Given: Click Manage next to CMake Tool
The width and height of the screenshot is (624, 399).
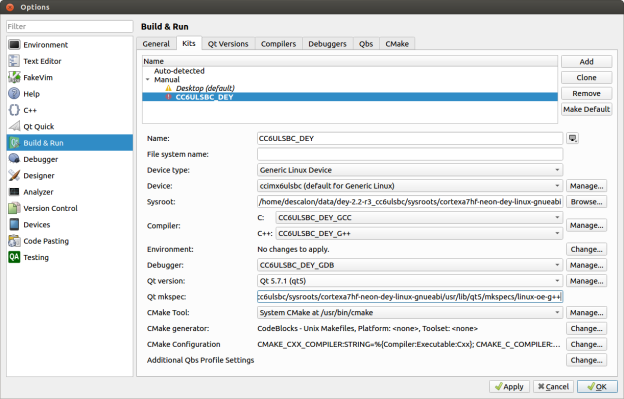Looking at the screenshot, I should coord(587,313).
